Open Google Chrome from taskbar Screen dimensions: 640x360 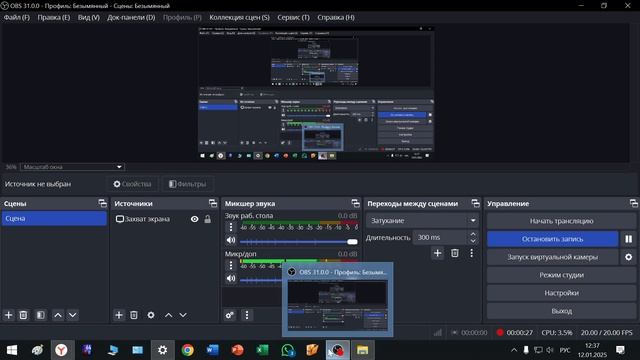coord(188,350)
